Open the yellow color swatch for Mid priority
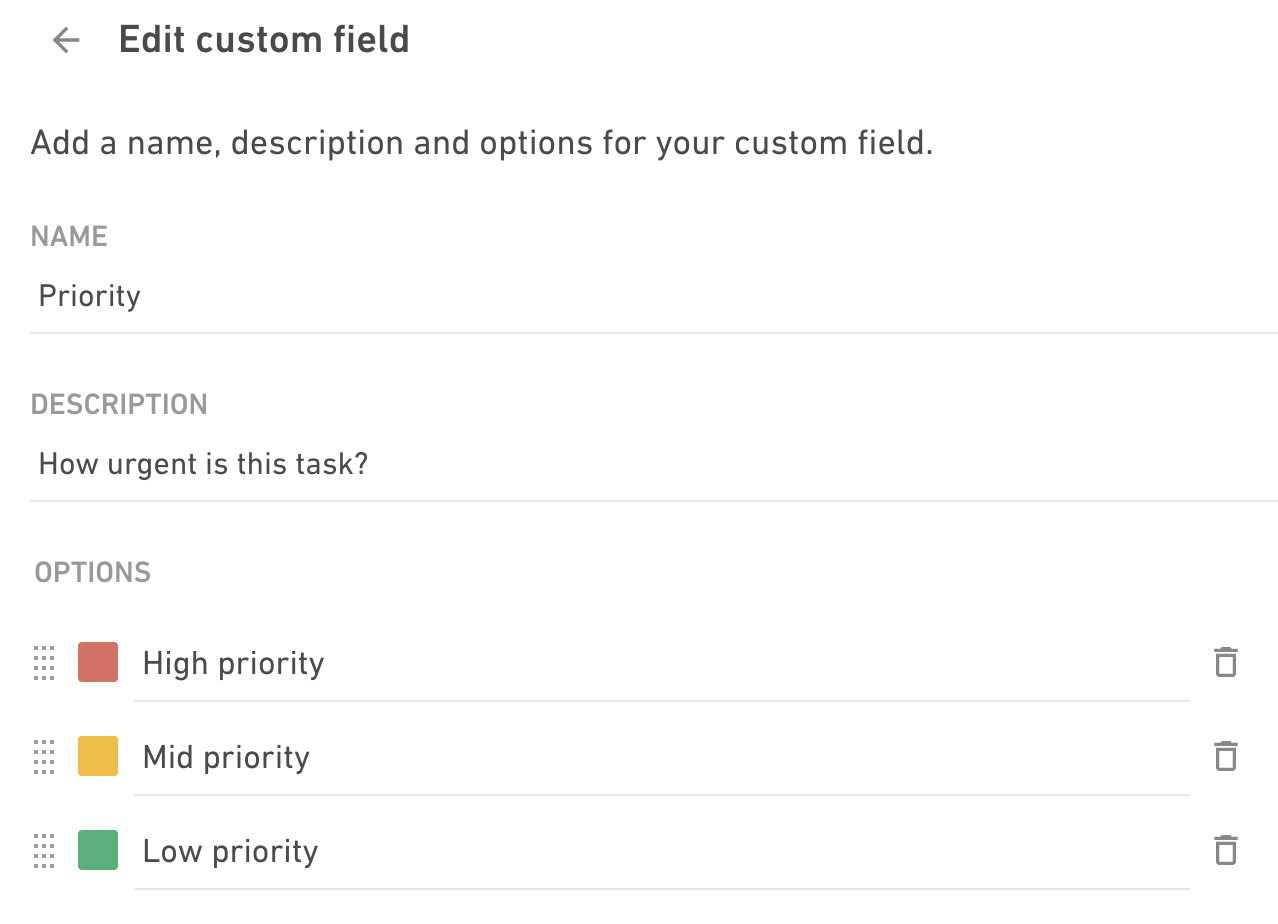 coord(98,756)
